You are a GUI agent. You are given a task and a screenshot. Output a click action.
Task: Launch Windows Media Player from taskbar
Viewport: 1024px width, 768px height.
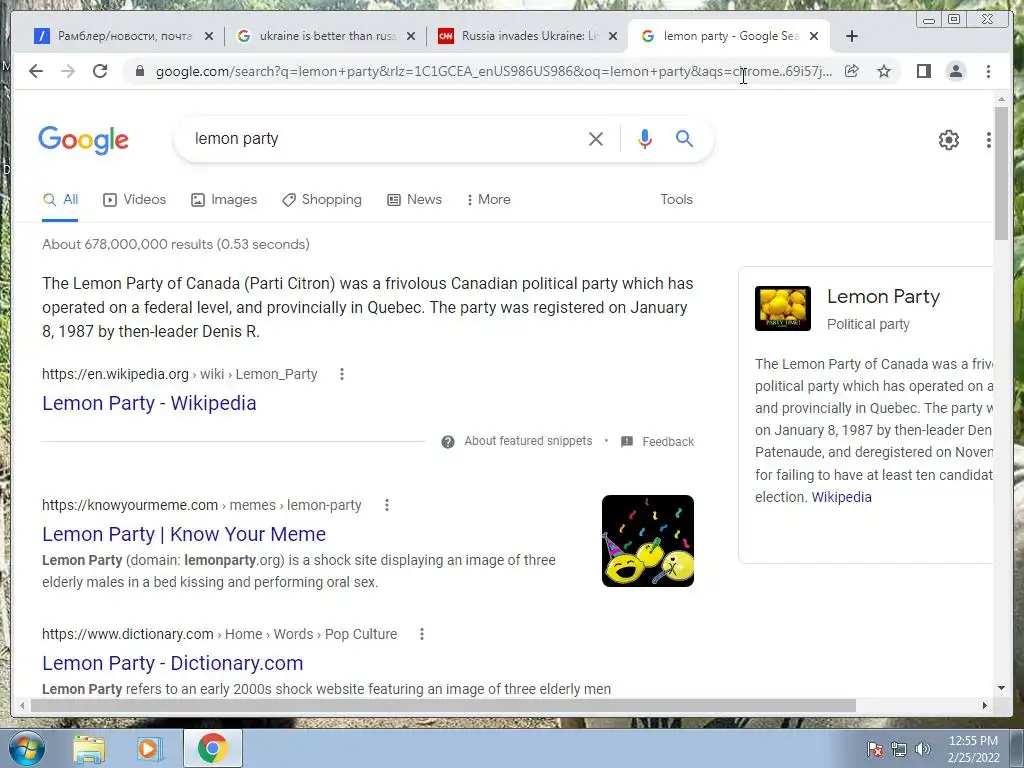coord(150,748)
